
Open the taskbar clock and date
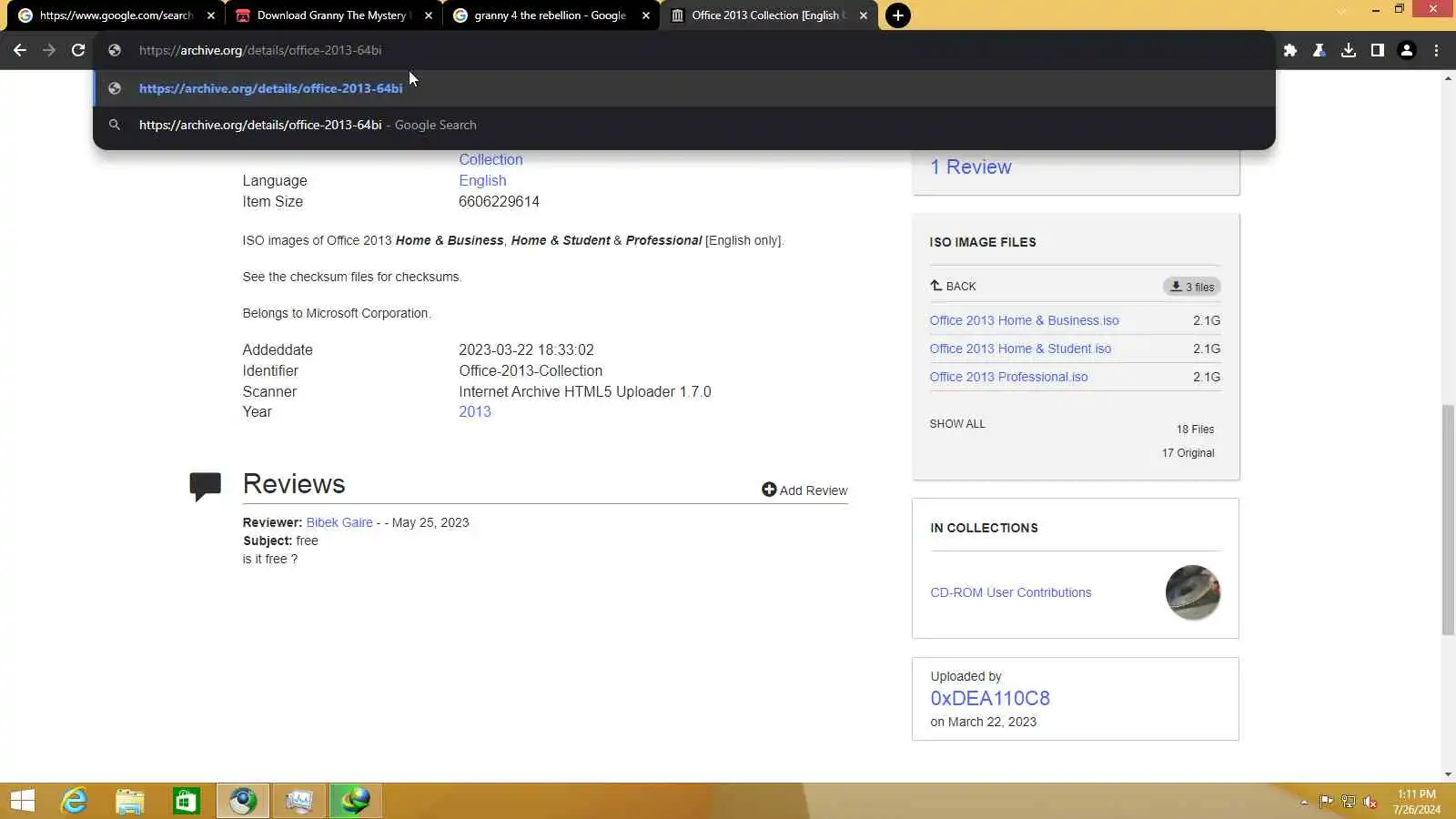tap(1417, 802)
